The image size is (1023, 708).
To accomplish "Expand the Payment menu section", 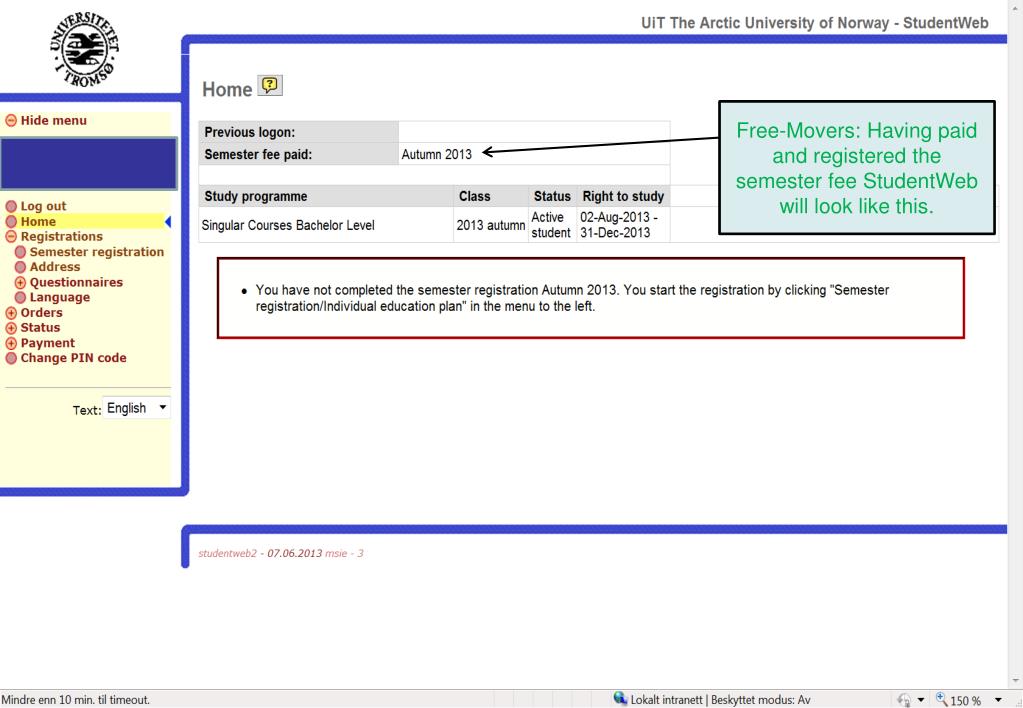I will (x=10, y=342).
